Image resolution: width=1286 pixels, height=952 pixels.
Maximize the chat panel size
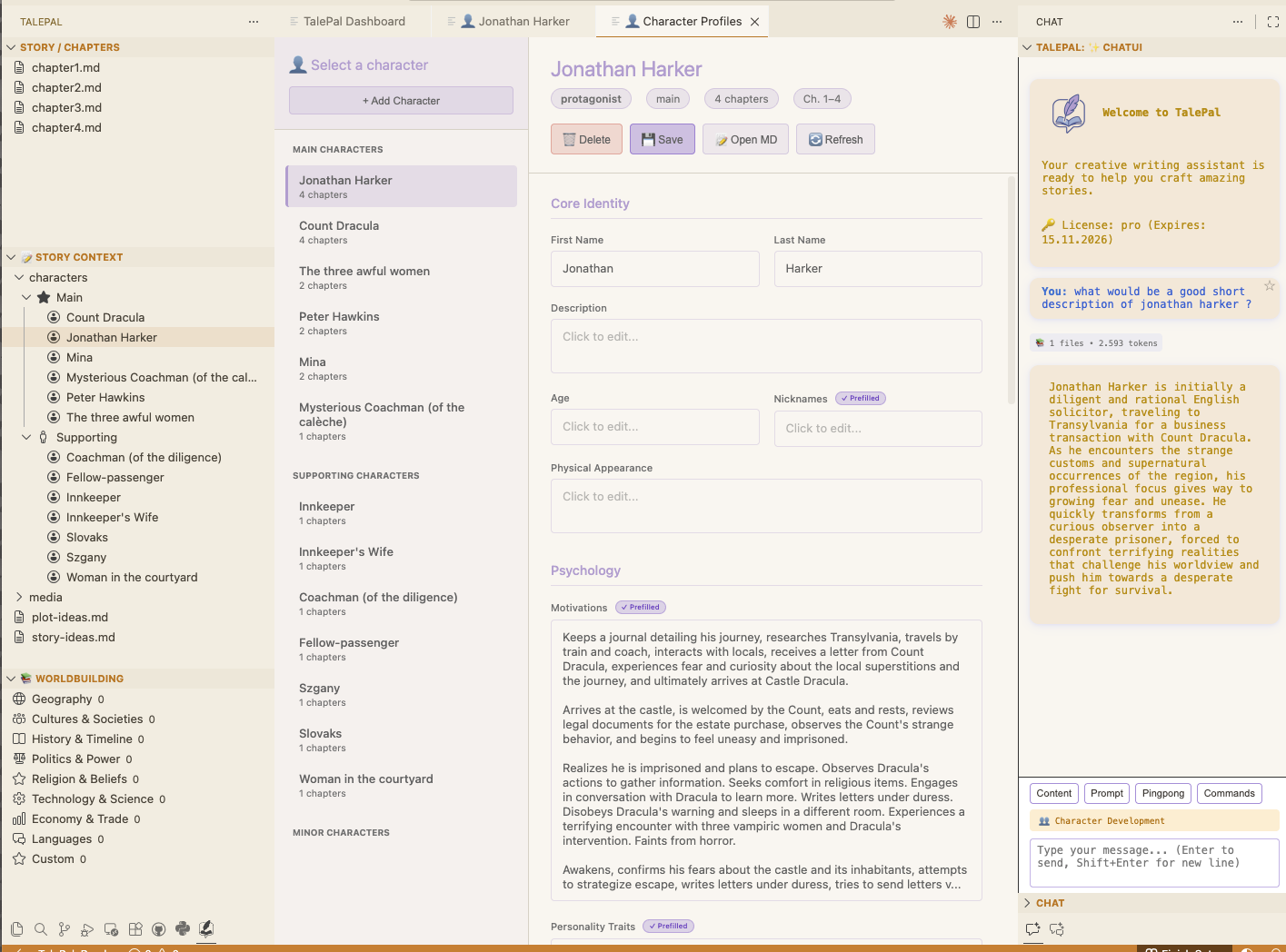click(x=1272, y=22)
